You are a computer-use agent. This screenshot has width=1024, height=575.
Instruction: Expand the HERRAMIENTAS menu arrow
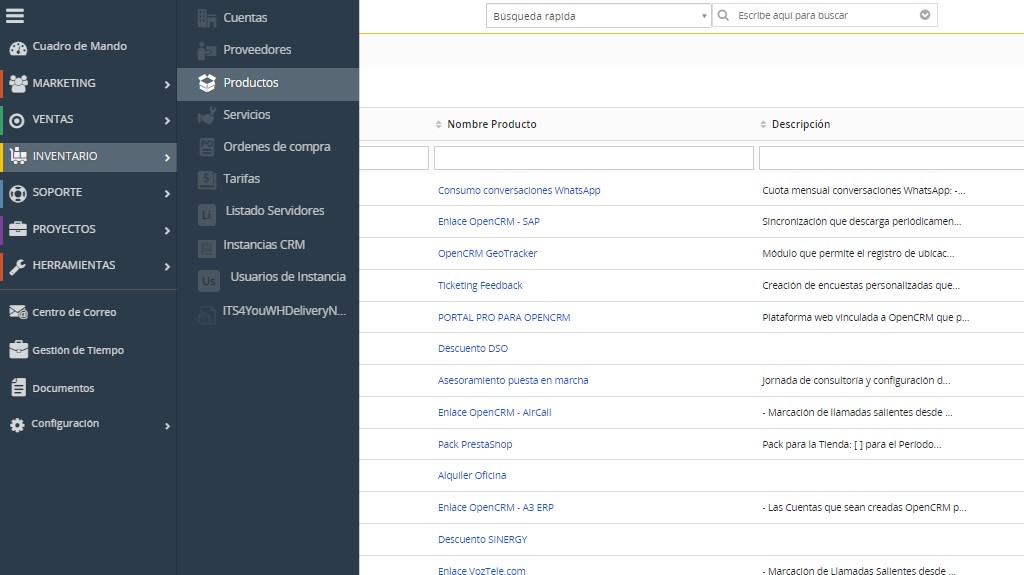click(x=167, y=267)
